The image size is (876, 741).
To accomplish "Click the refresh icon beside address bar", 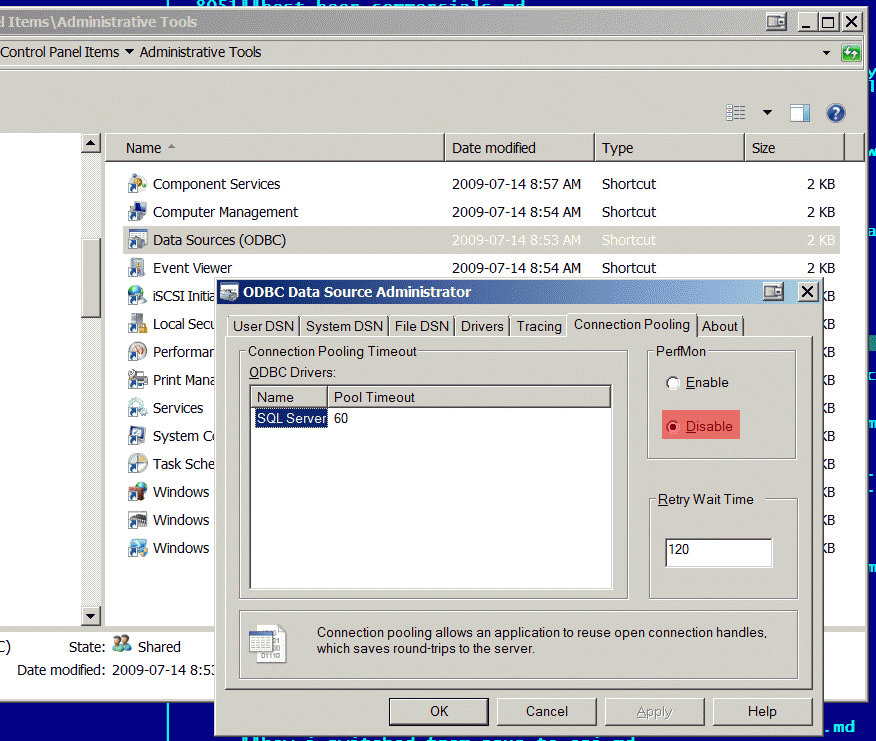I will [x=851, y=53].
